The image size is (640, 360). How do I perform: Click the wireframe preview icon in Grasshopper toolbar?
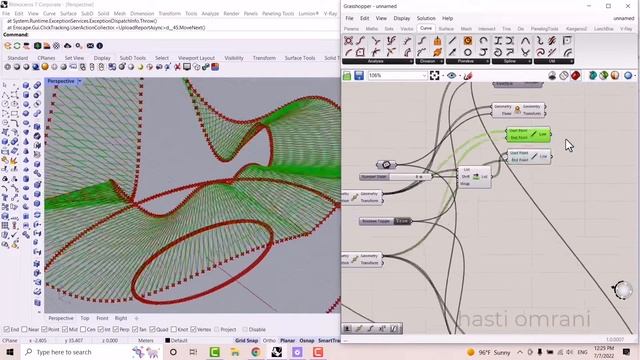point(564,76)
